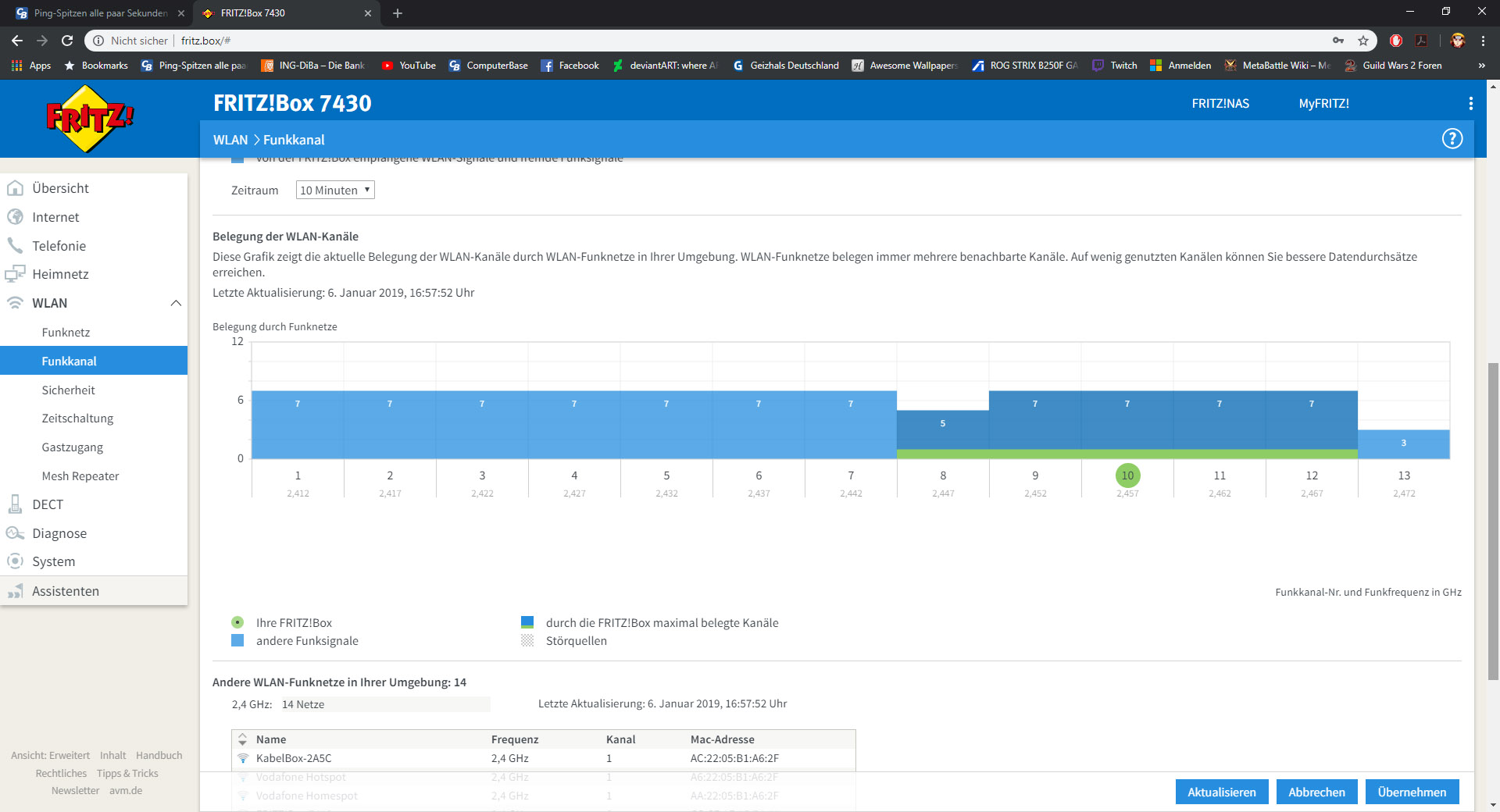Click the Heimnetz network icon
This screenshot has width=1500, height=812.
click(15, 274)
